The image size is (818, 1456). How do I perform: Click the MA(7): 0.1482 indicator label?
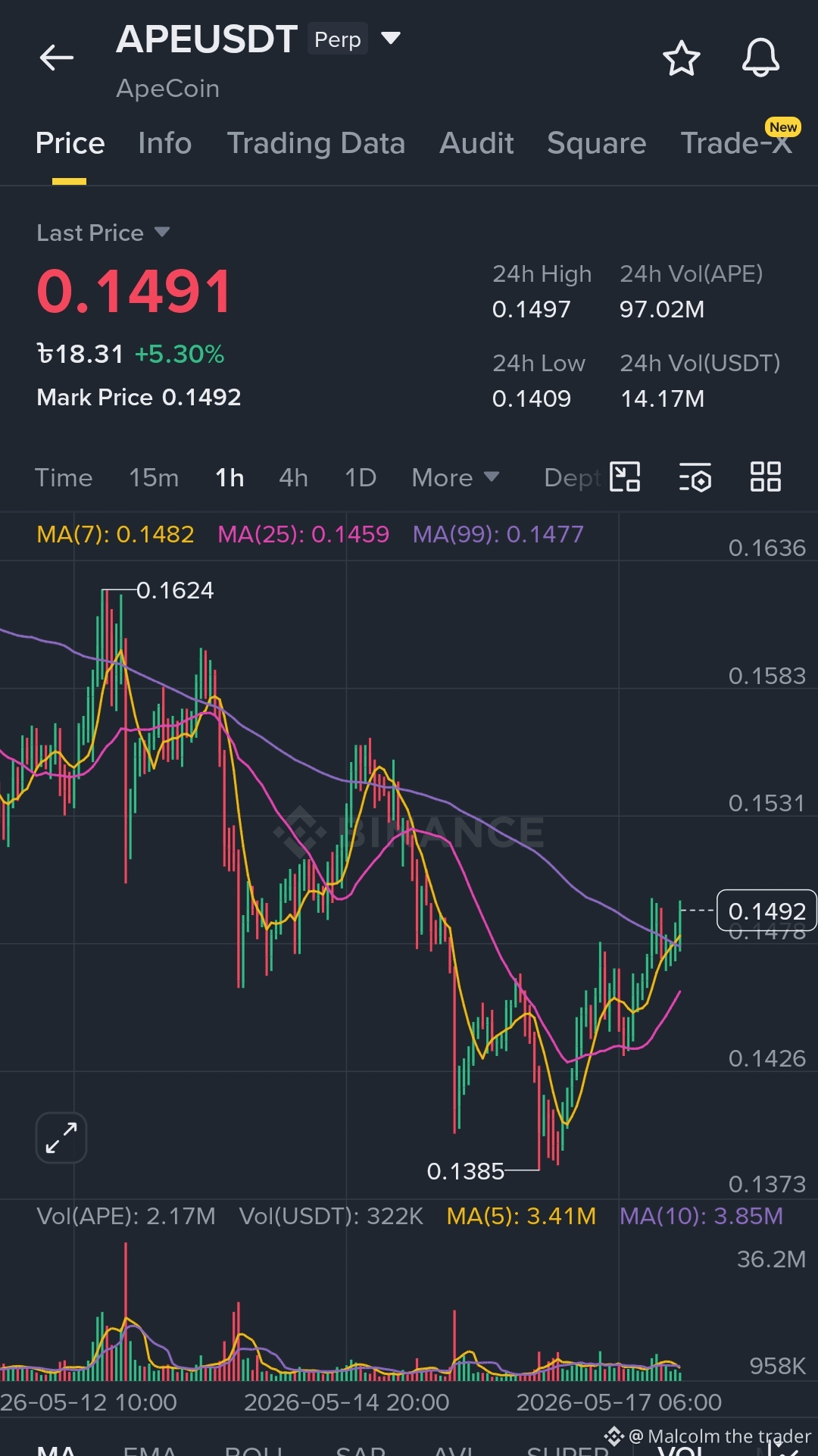point(115,534)
